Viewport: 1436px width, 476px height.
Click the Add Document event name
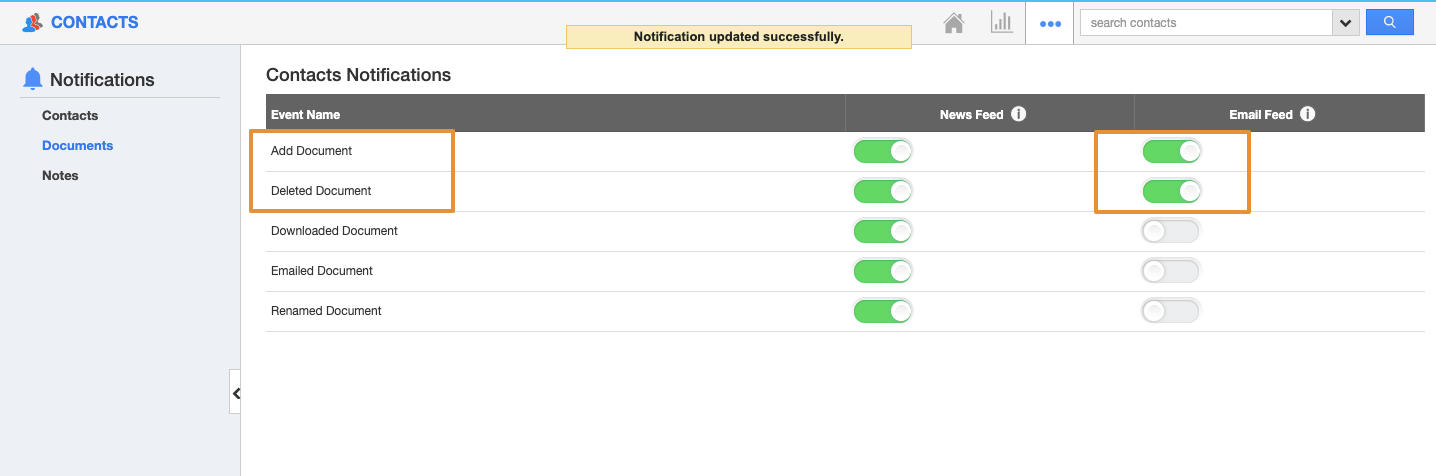(x=311, y=151)
